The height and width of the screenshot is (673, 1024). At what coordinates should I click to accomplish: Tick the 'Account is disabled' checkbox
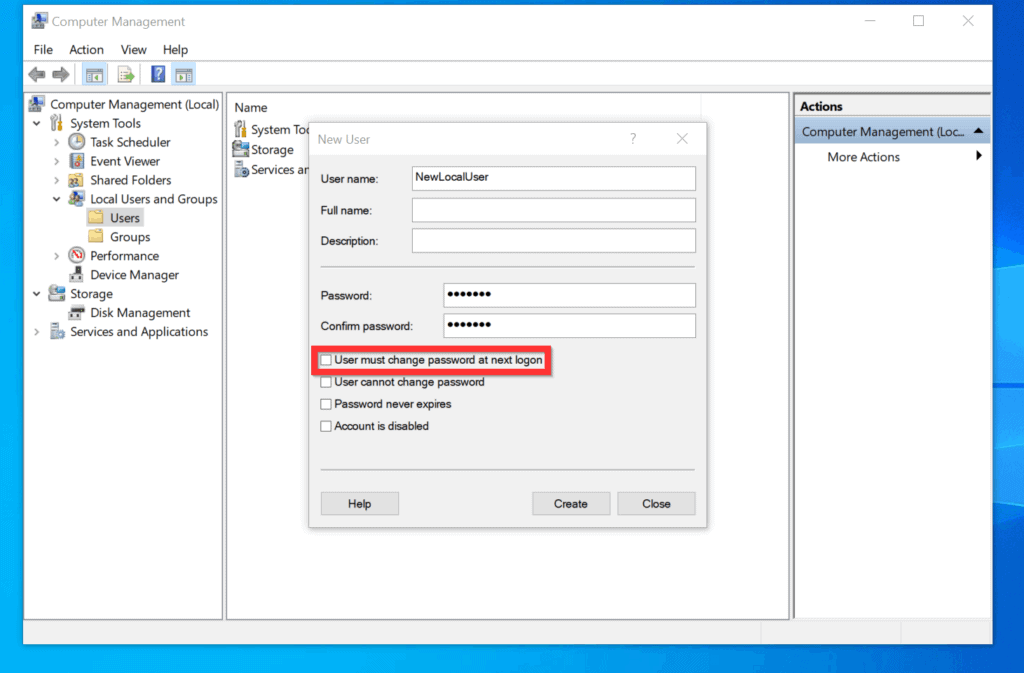click(326, 426)
